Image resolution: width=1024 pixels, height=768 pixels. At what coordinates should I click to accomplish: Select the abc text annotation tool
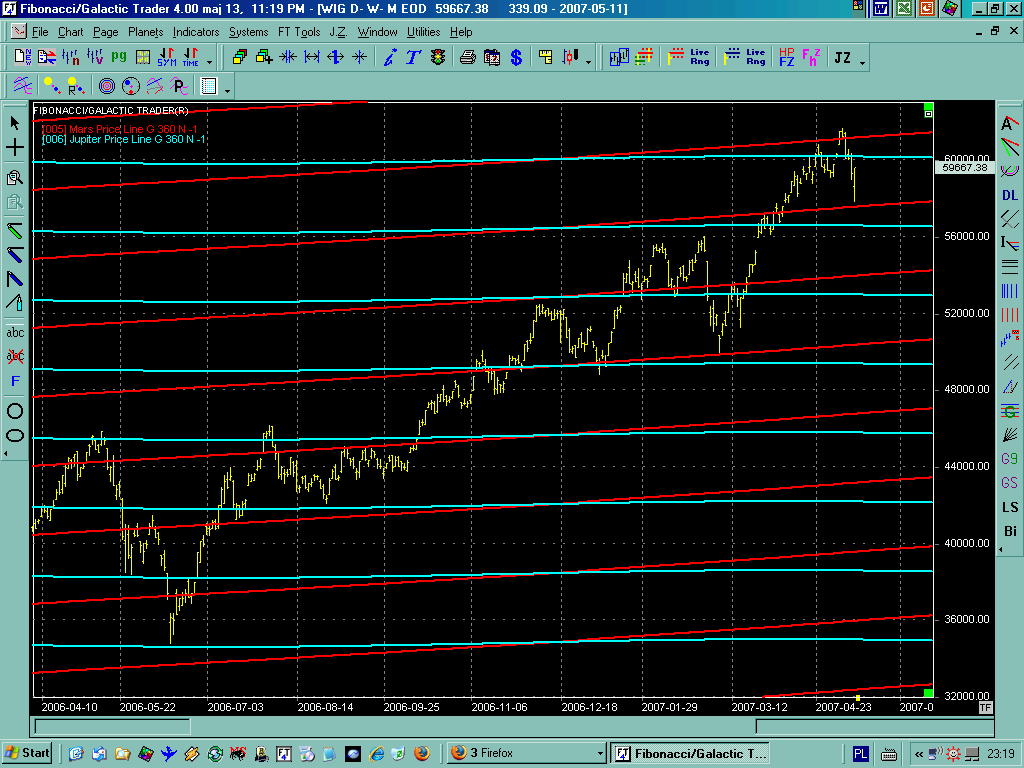(x=15, y=332)
